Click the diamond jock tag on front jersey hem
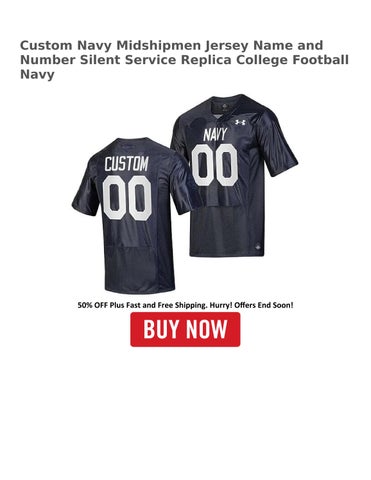371x480 pixels. click(x=258, y=247)
